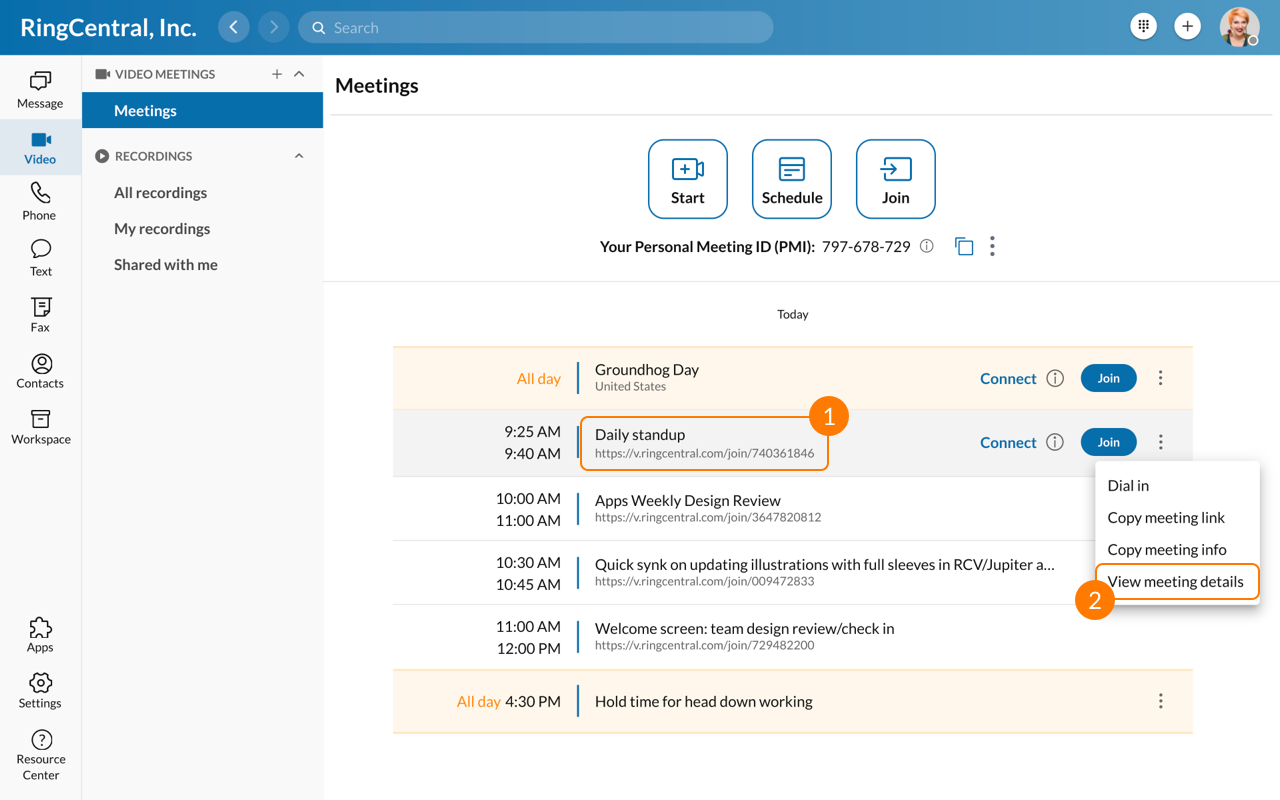Collapse the Video Meetings section
The image size is (1280, 800).
coord(299,74)
